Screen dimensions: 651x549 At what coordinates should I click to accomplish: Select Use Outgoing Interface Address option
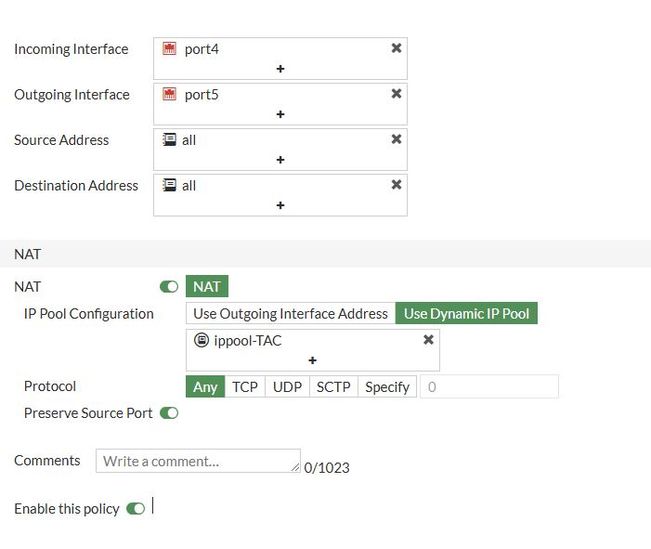[290, 314]
